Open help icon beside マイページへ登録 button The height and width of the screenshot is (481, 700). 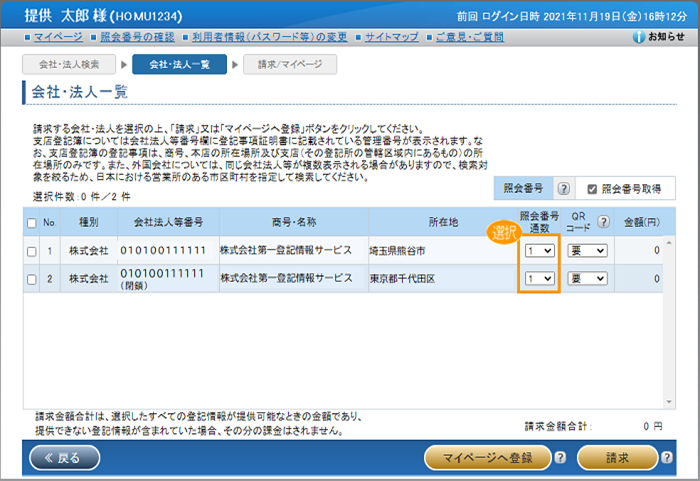pos(560,457)
